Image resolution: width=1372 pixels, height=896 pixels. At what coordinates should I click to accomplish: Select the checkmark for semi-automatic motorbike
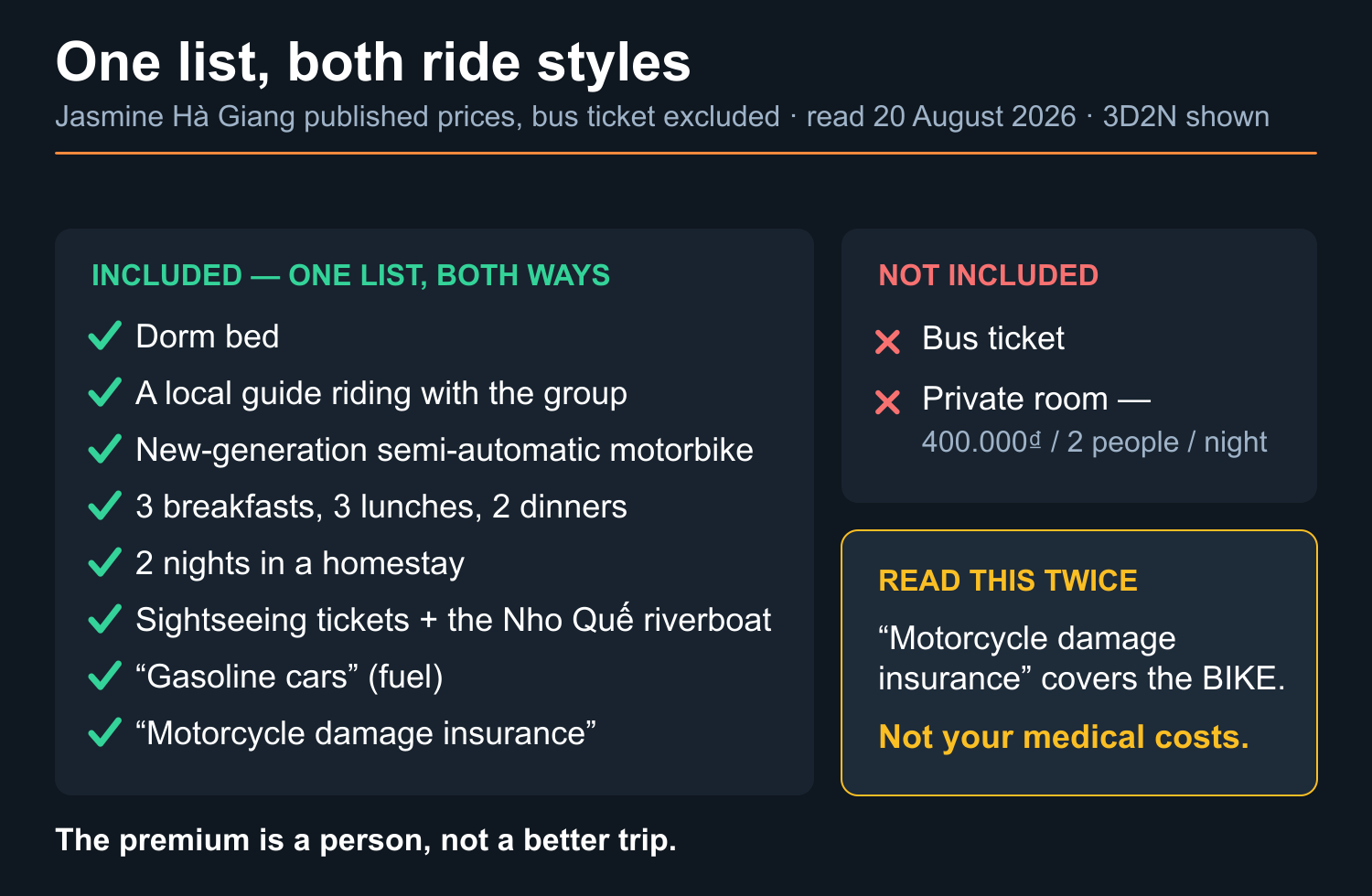click(105, 450)
